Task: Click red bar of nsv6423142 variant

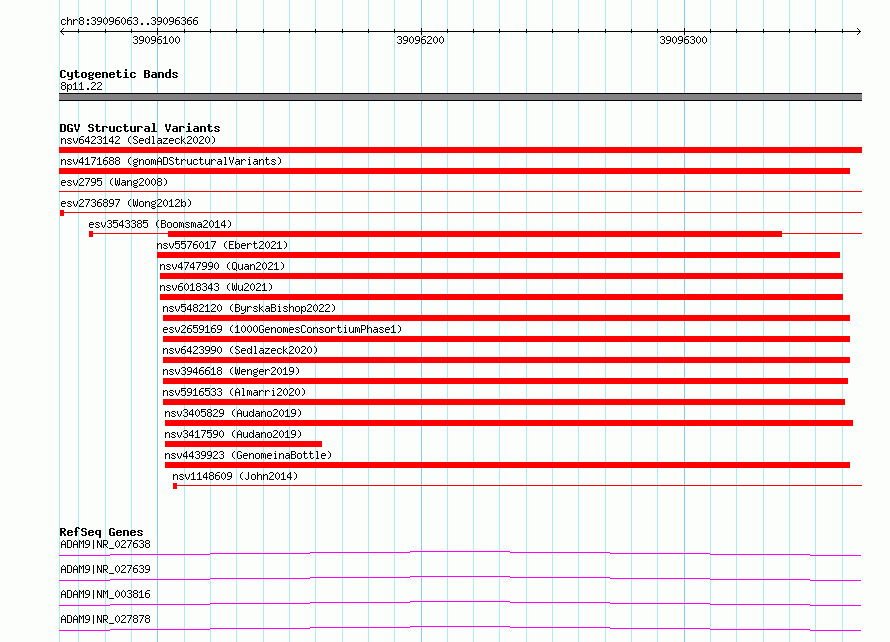Action: pos(460,150)
